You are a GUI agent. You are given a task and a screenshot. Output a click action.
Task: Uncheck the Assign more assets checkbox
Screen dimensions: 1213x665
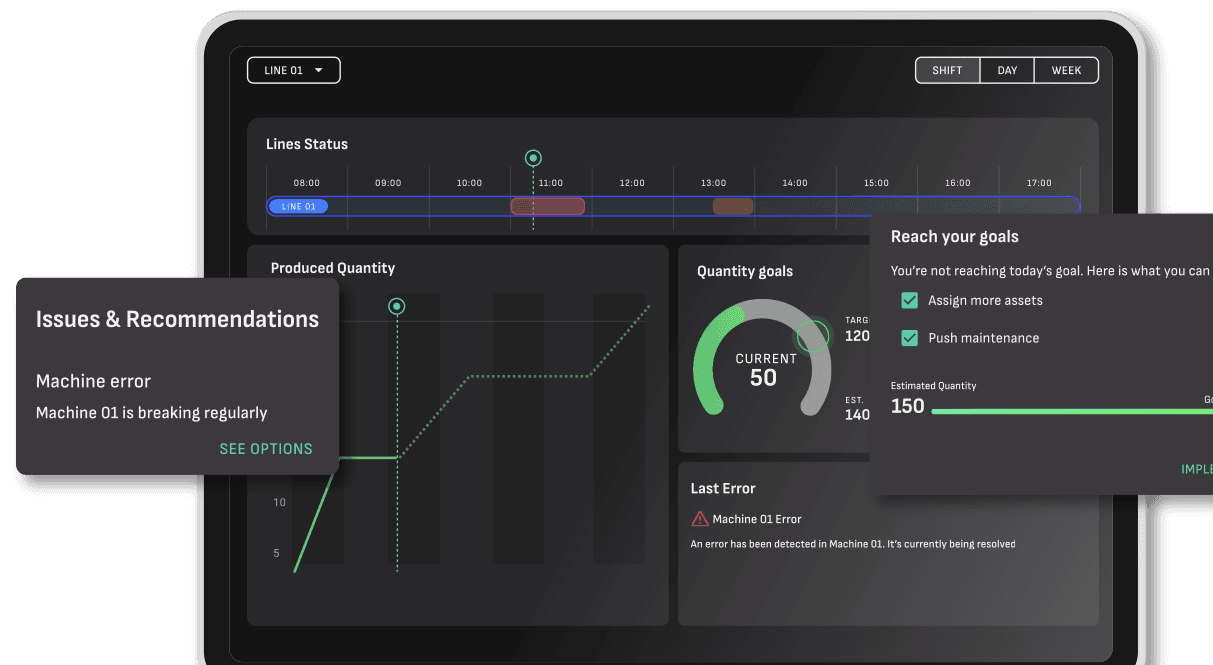909,299
